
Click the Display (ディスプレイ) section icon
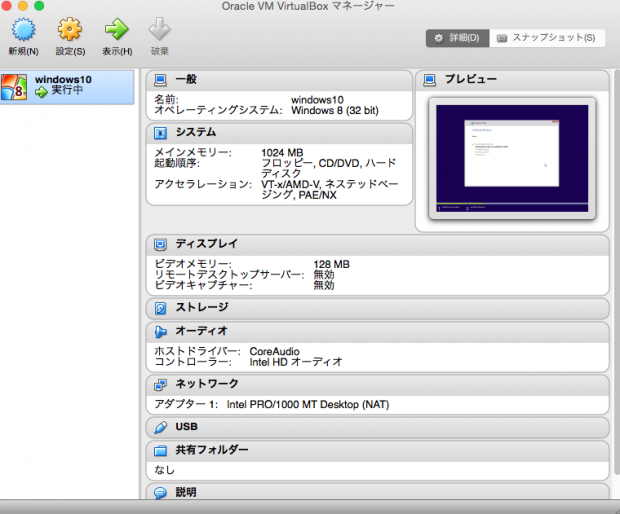(160, 245)
